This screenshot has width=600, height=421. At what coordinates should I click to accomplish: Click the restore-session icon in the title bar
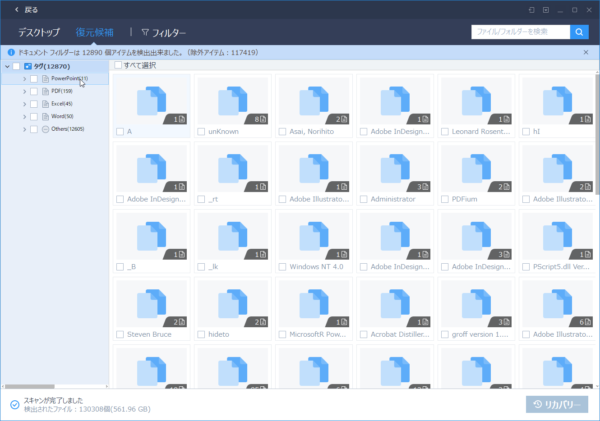tap(532, 10)
